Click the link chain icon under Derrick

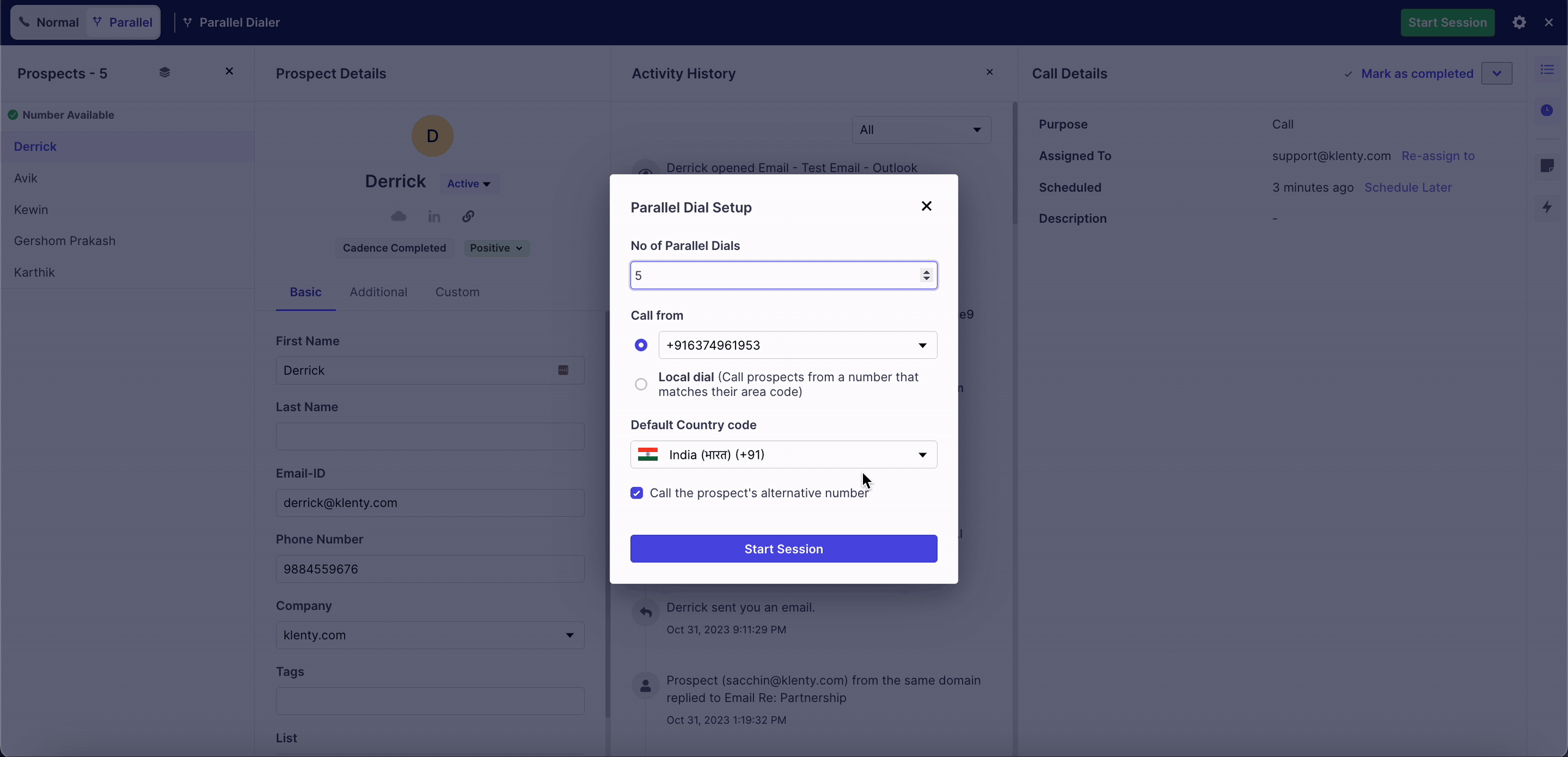tap(468, 217)
